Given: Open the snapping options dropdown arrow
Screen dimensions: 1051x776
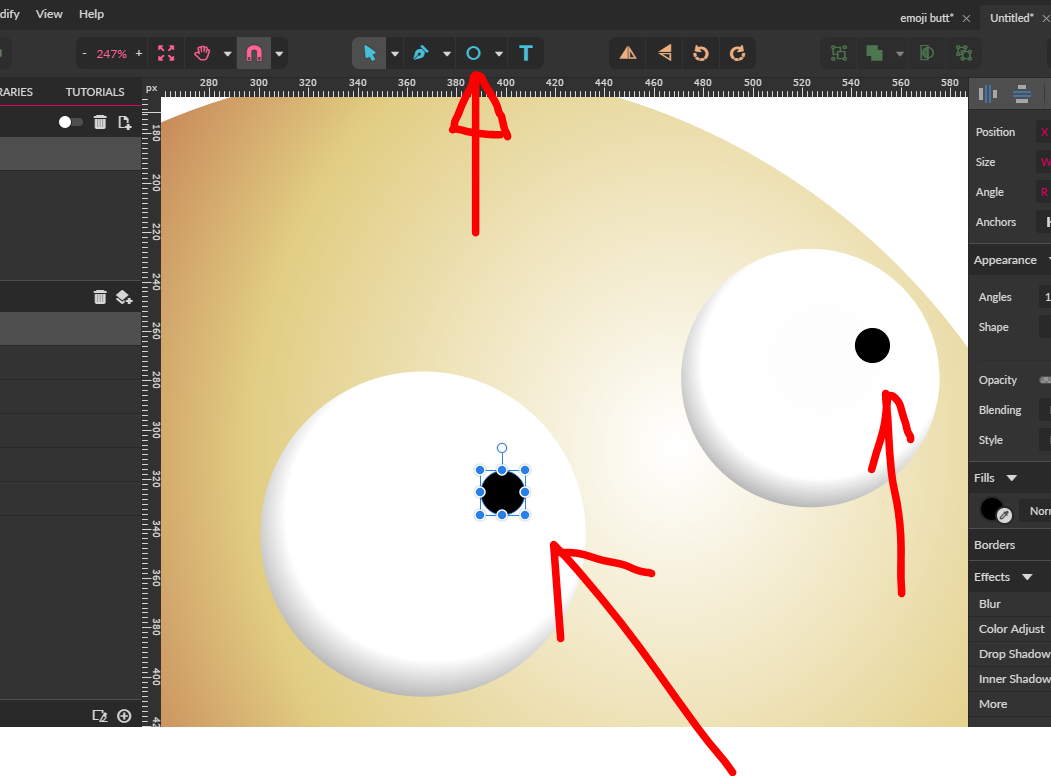Looking at the screenshot, I should (x=280, y=54).
